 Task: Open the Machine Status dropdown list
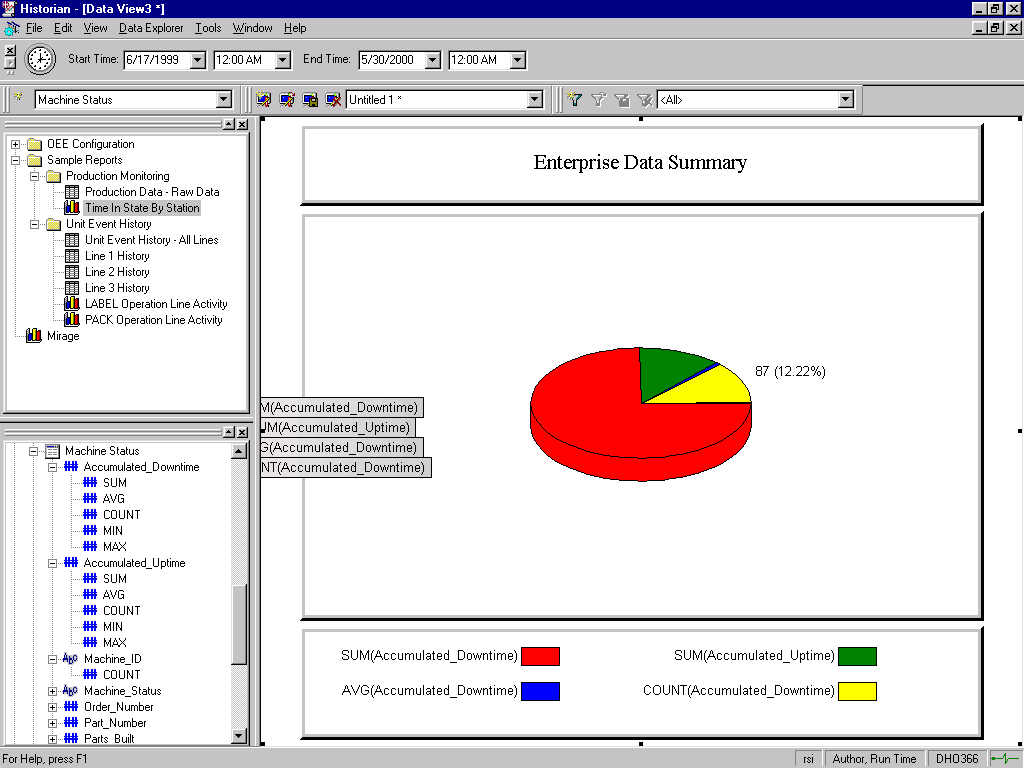(224, 100)
